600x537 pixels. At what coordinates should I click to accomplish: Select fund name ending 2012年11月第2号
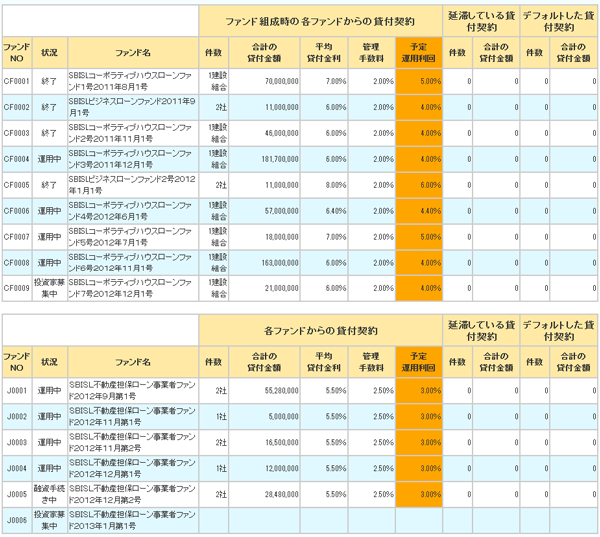click(x=132, y=442)
